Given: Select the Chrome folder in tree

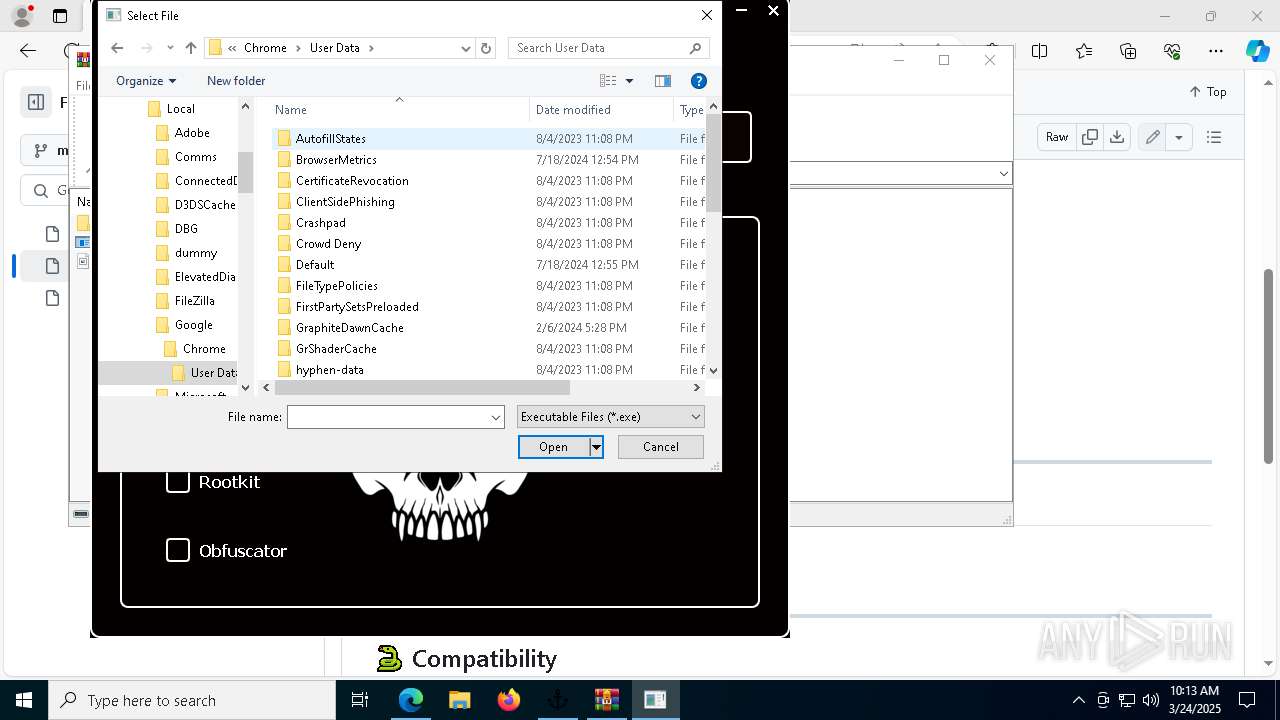Looking at the screenshot, I should click(204, 349).
